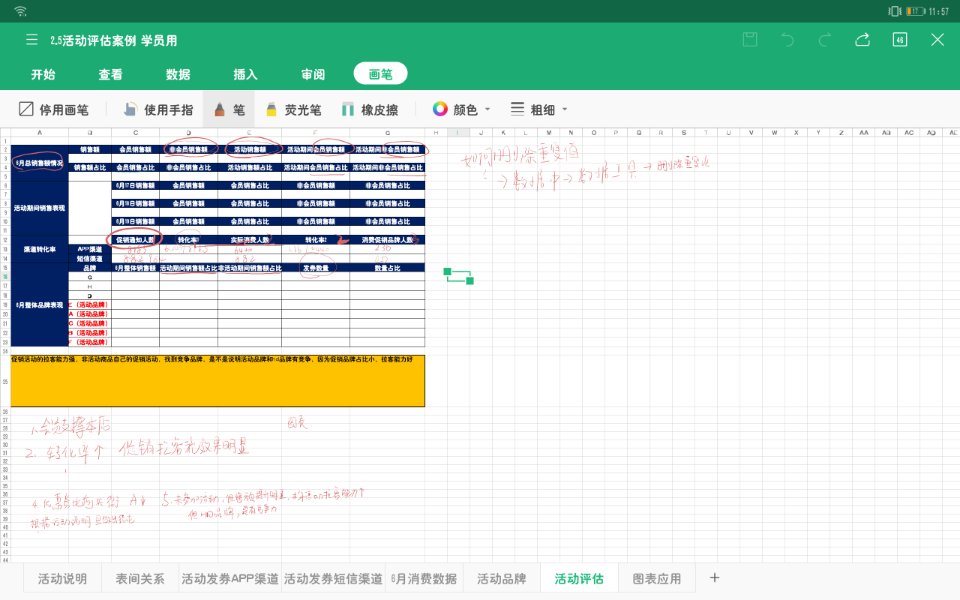Select the 数量占比 header cell
The width and height of the screenshot is (960, 600).
pos(387,268)
